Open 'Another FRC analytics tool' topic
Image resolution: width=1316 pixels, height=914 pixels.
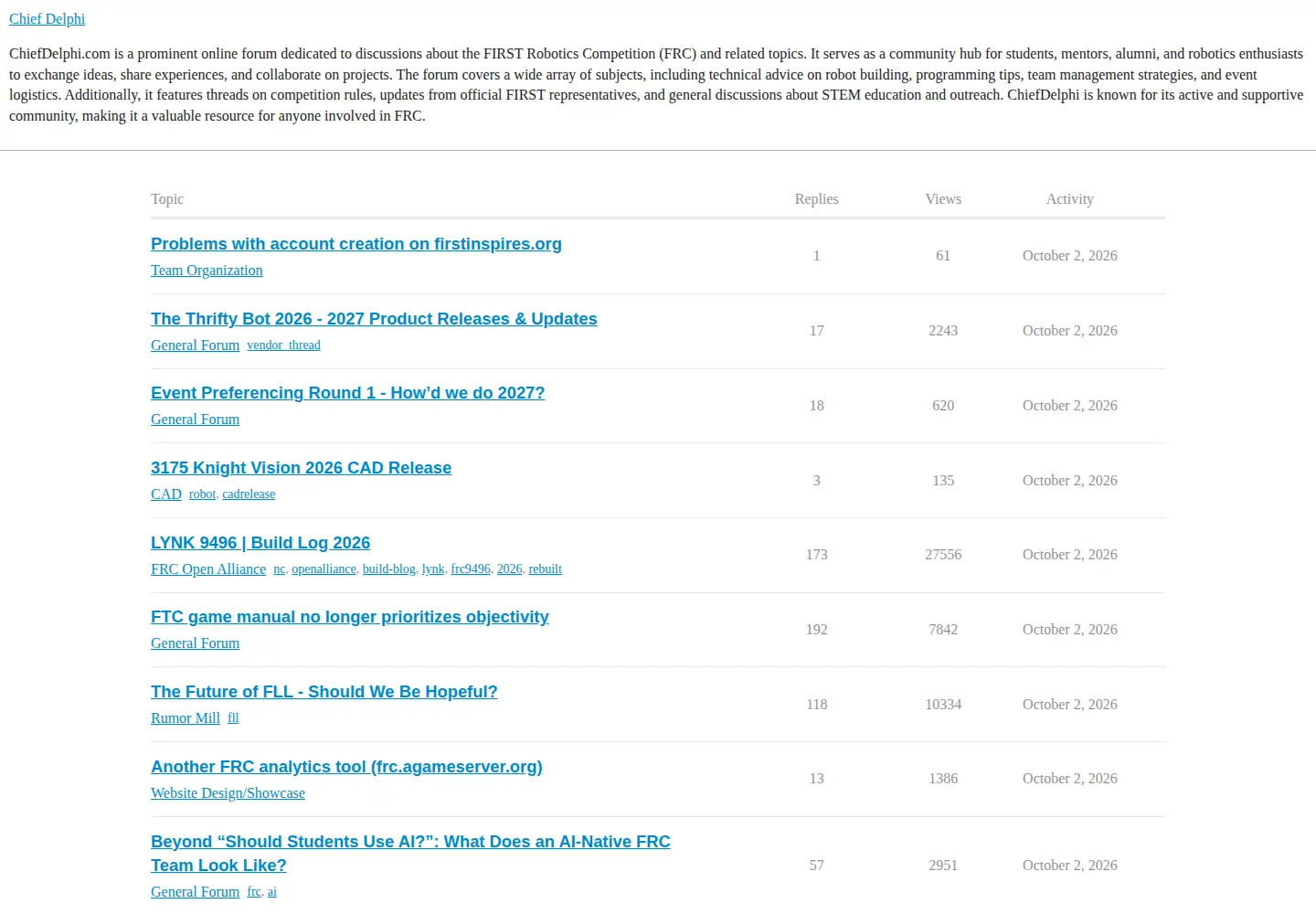pos(346,767)
